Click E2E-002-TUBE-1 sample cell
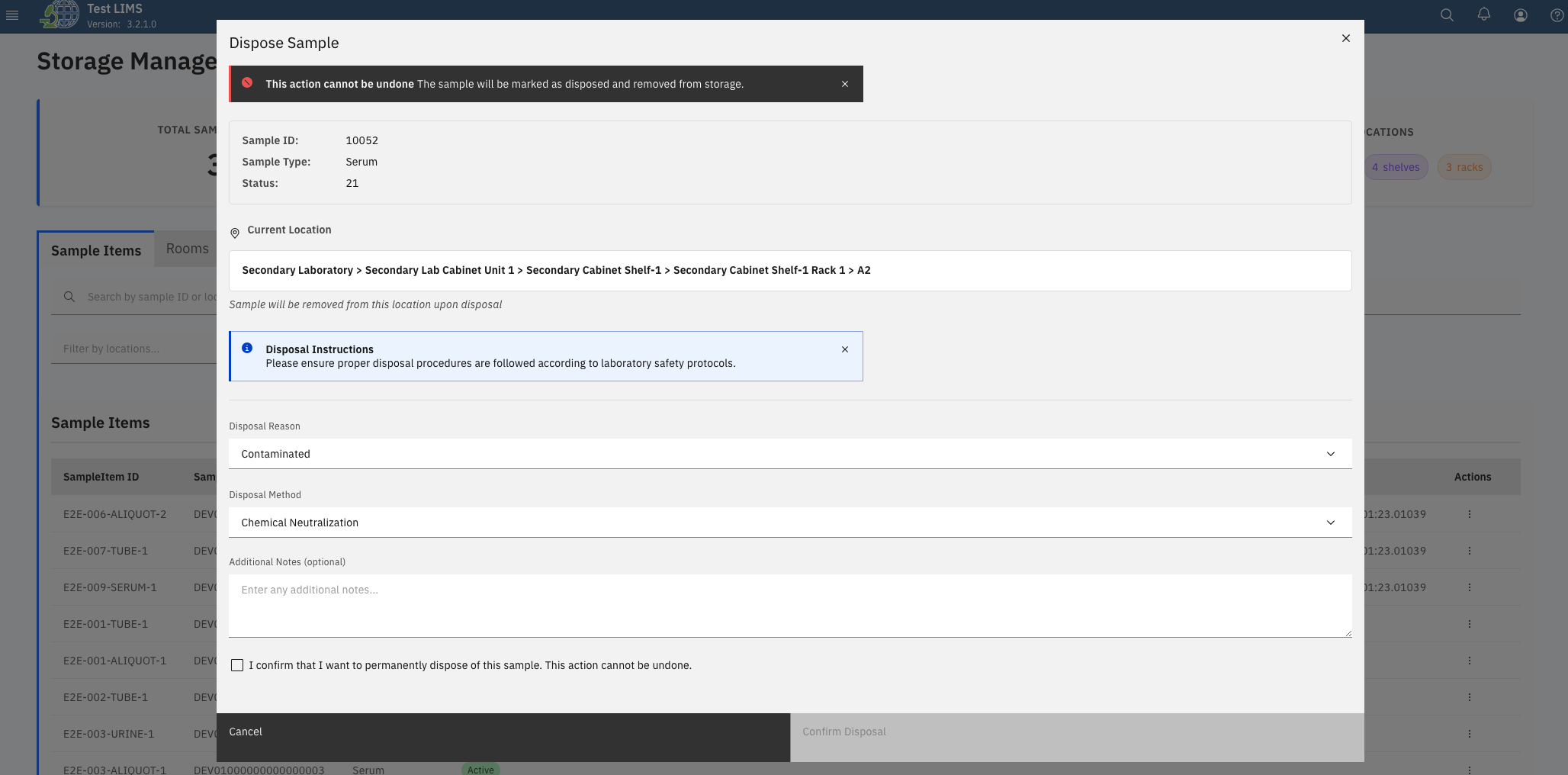The height and width of the screenshot is (775, 1568). (x=105, y=697)
